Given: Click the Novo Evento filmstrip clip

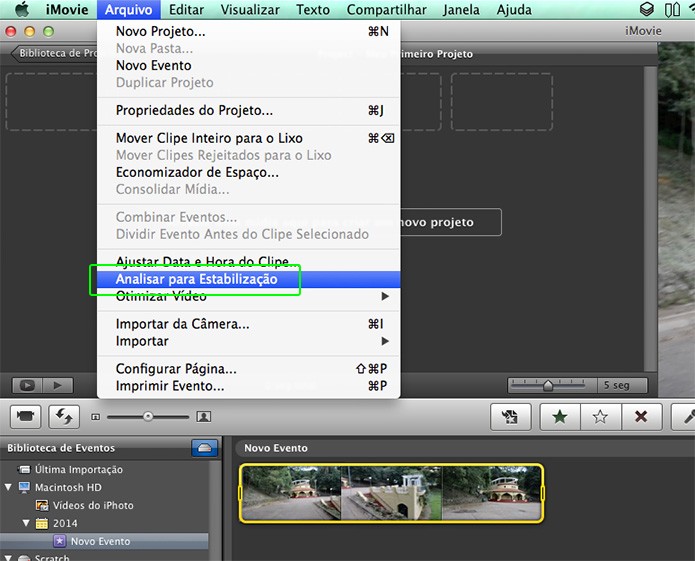Looking at the screenshot, I should tap(391, 493).
